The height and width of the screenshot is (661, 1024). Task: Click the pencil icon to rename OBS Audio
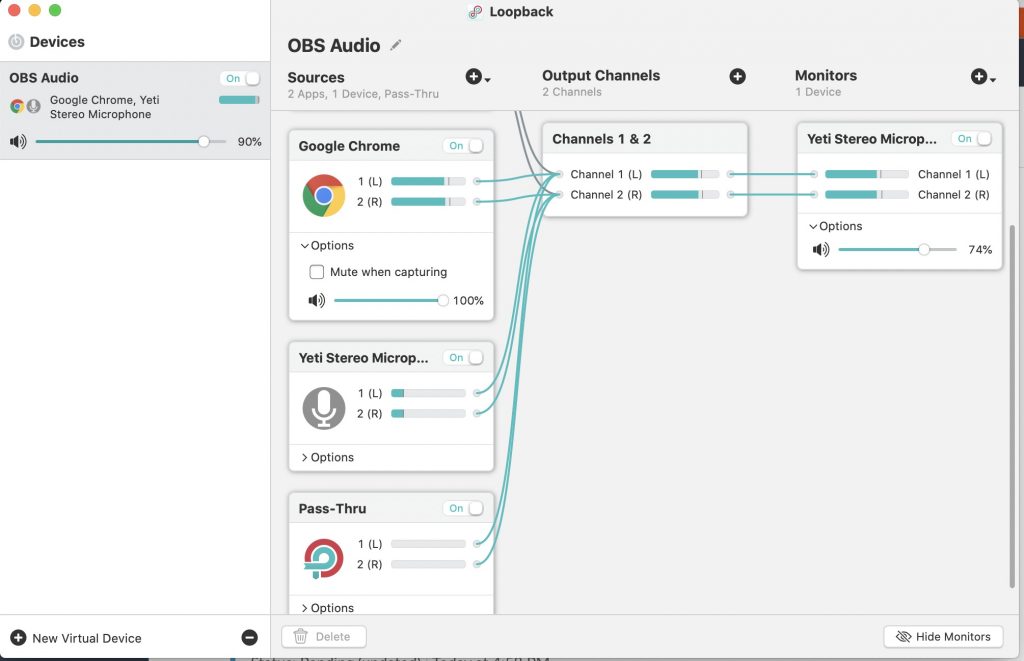coord(396,45)
